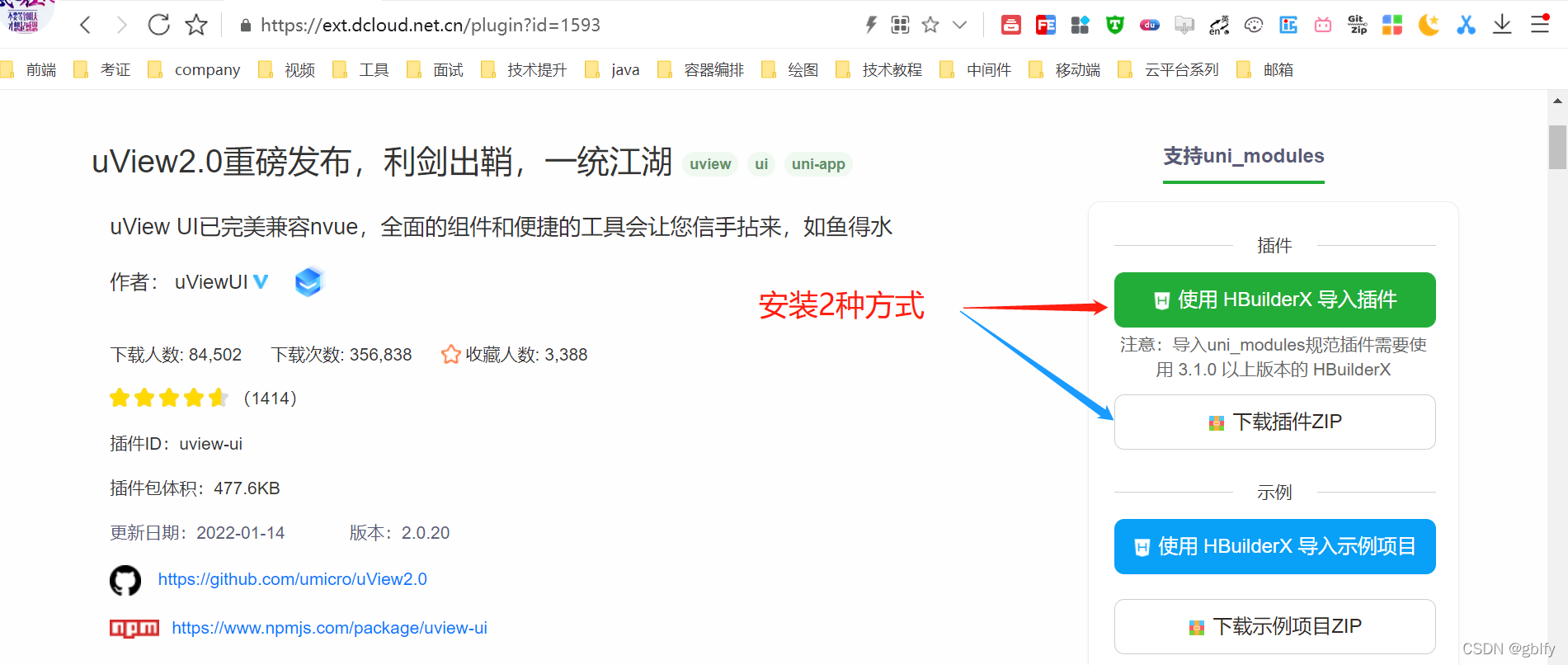The width and height of the screenshot is (1568, 665).
Task: Click 下载插件ZIP button
Action: [1274, 422]
